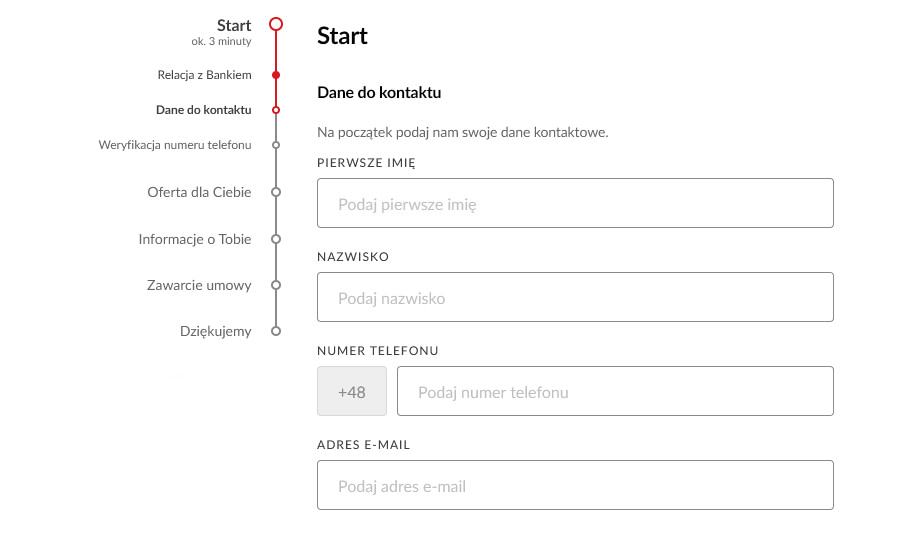906x536 pixels.
Task: Click the +48 country code box
Action: (x=351, y=391)
